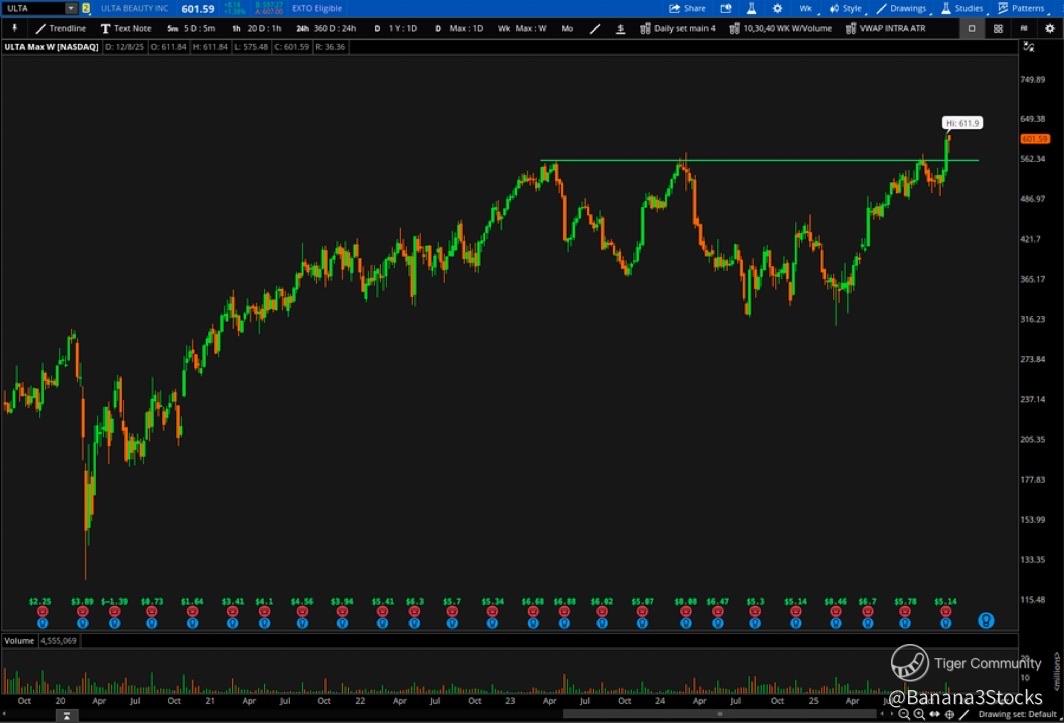Click the orange 601.59 last price label
The height and width of the screenshot is (723, 1064).
(1035, 139)
